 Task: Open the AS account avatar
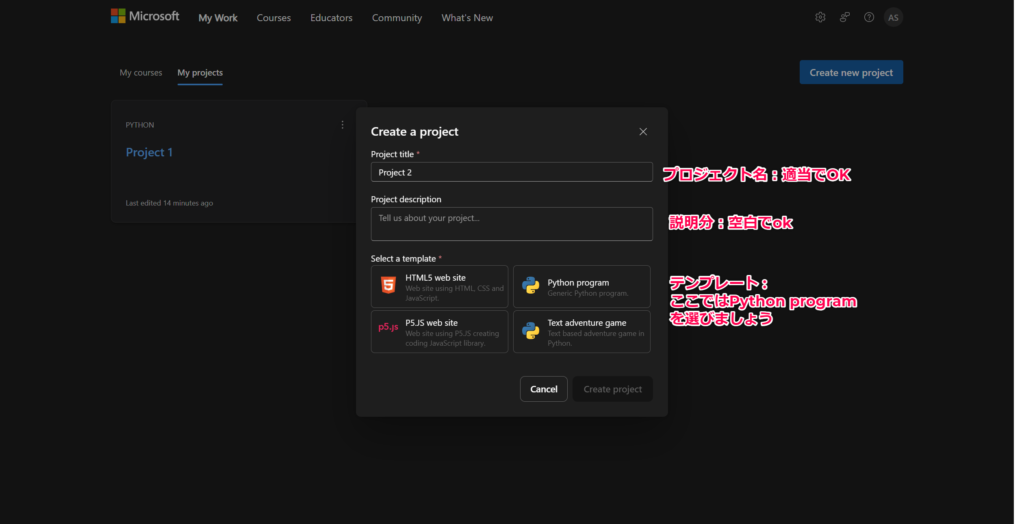(893, 17)
